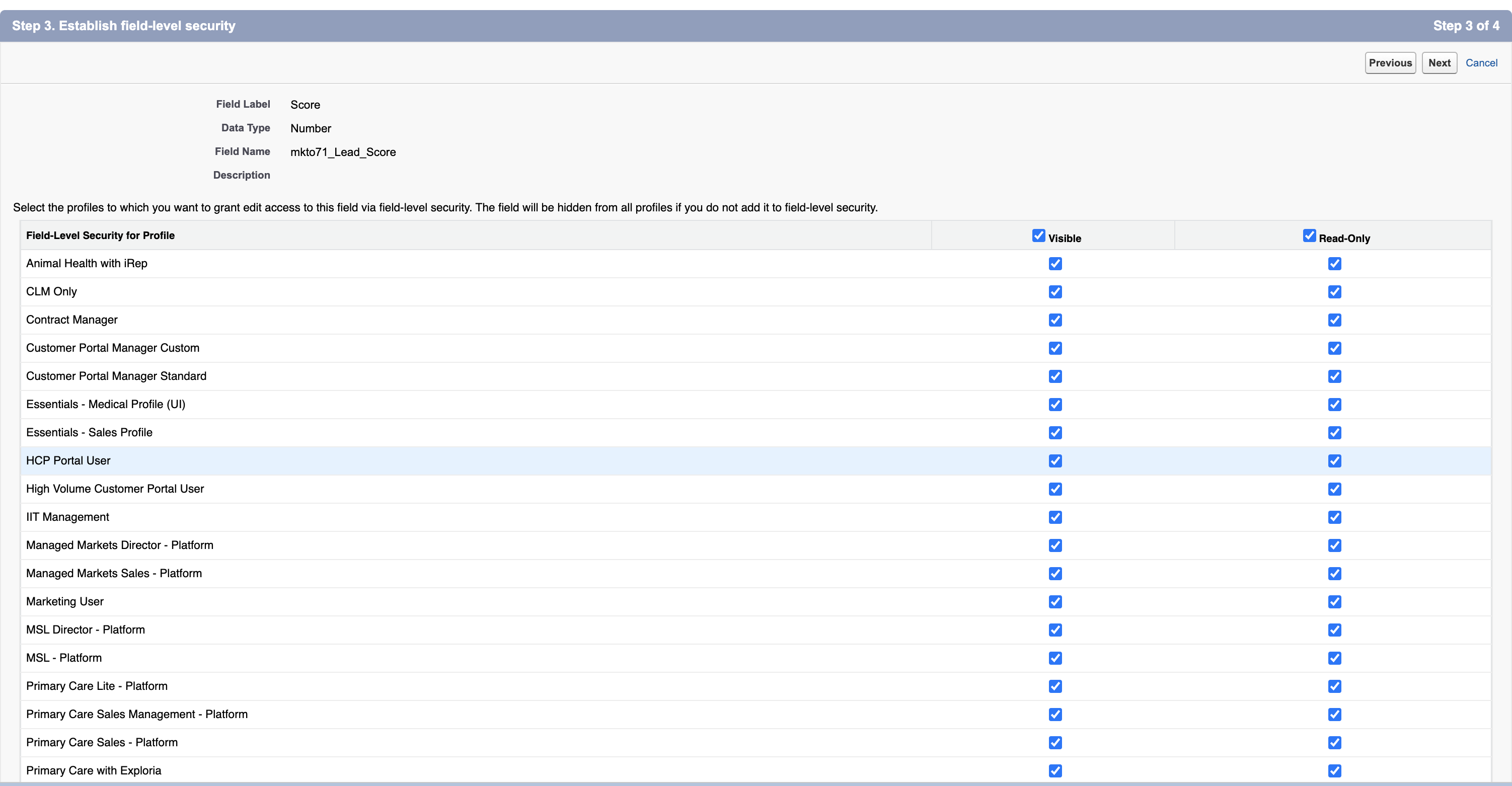Uncheck Visible for Managed Markets Director - Platform
This screenshot has height=786, width=1512.
click(1055, 545)
